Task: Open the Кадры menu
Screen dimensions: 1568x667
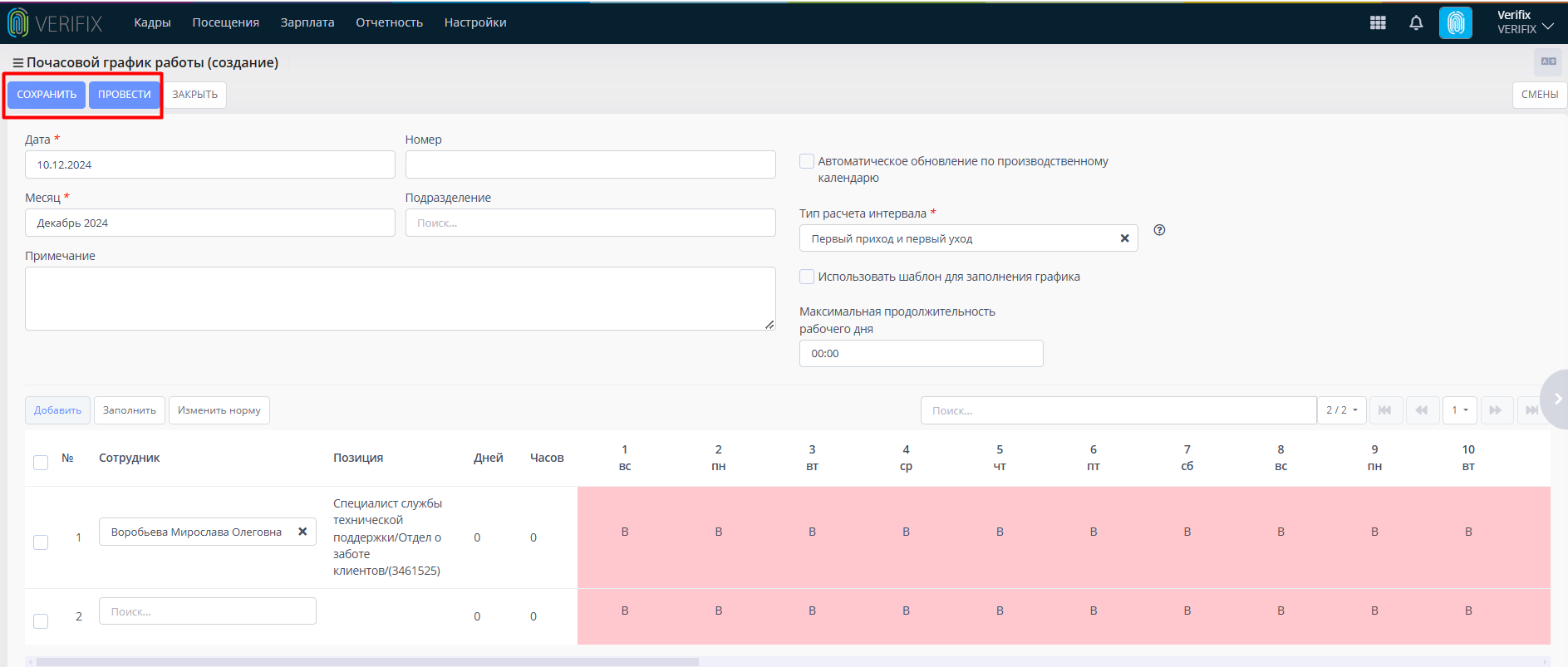Action: point(152,22)
